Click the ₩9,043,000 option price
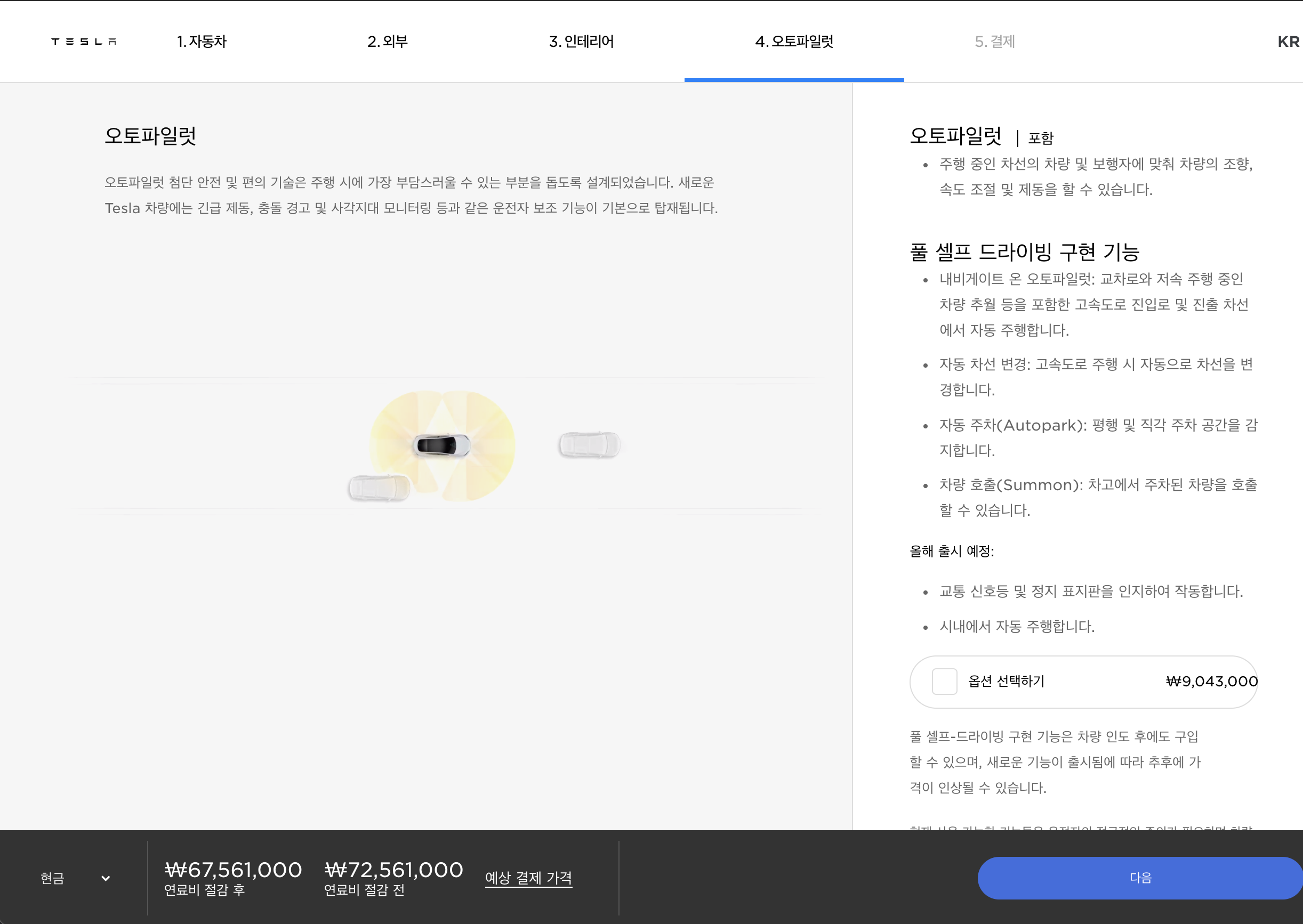Viewport: 1303px width, 924px height. 1211,681
